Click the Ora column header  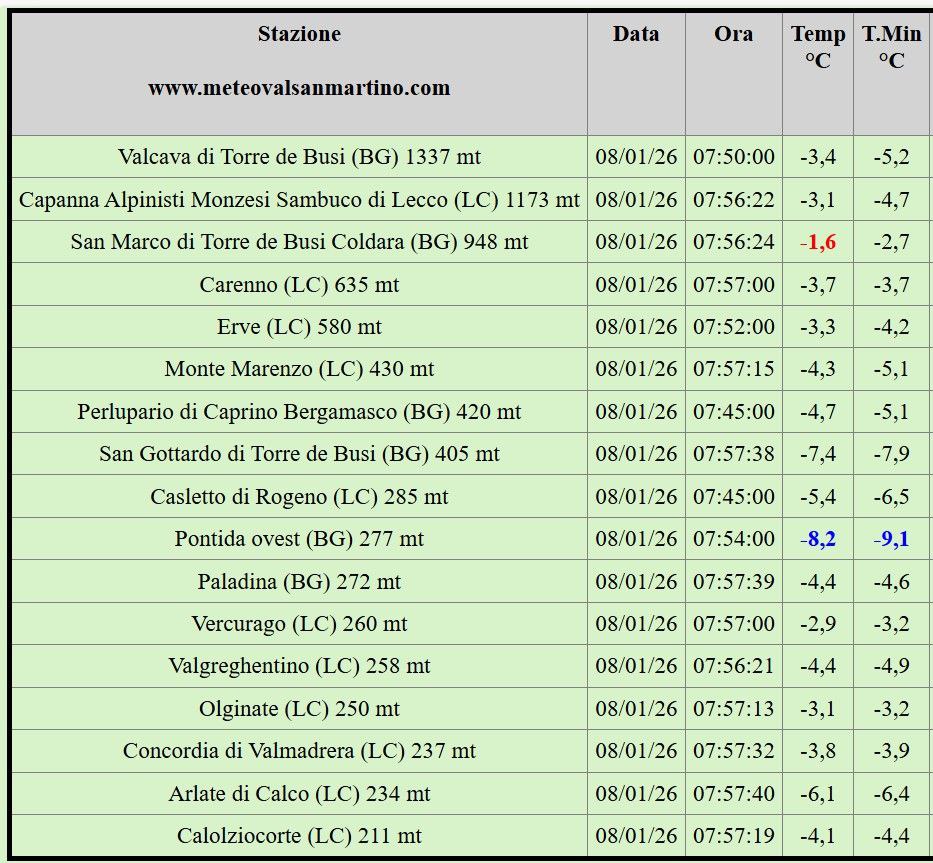(733, 34)
